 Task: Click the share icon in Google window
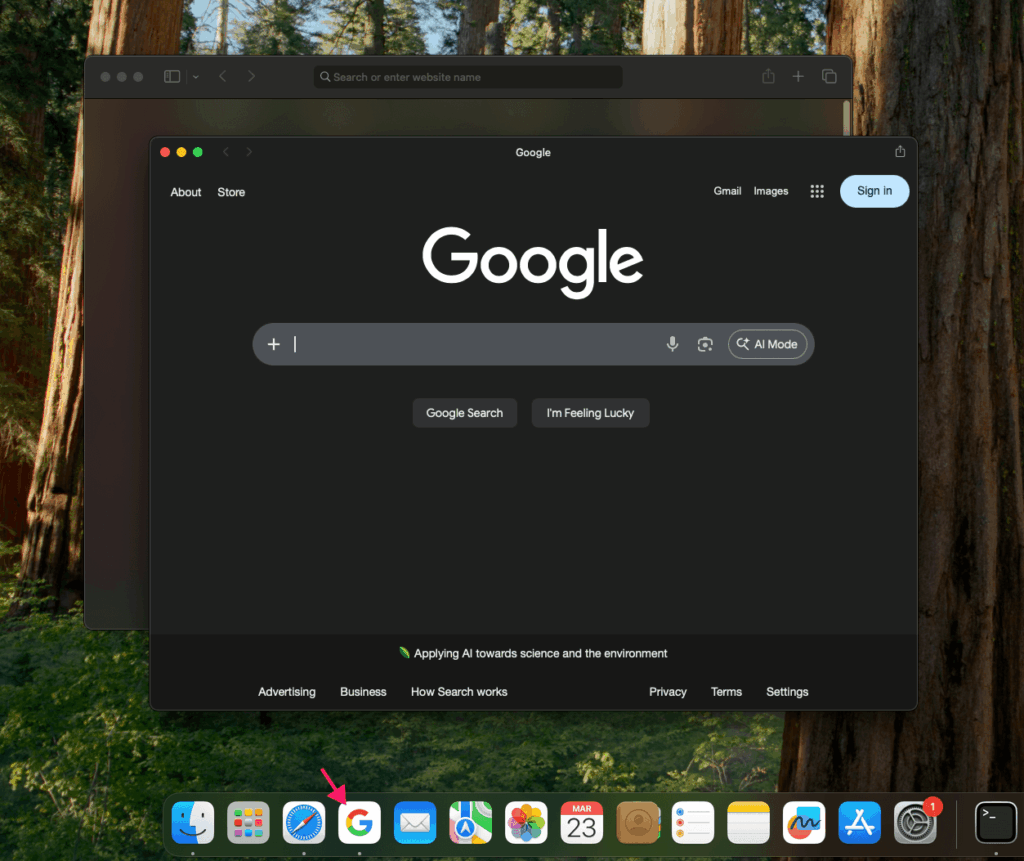[900, 152]
